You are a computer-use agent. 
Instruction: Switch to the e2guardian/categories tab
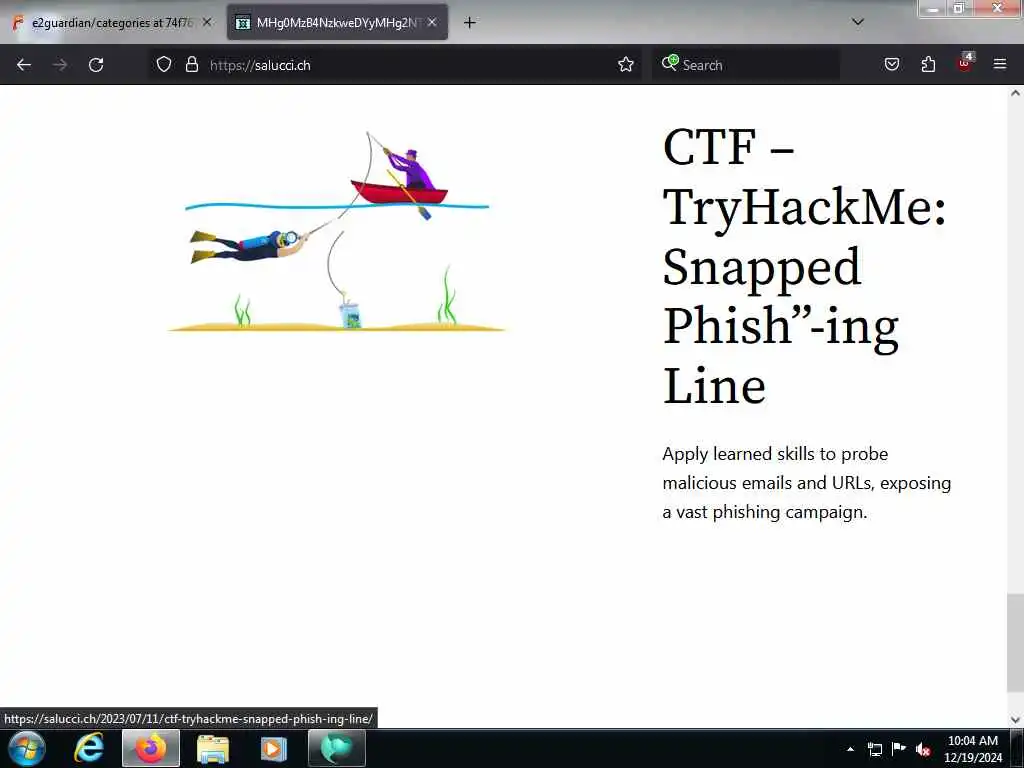click(111, 23)
